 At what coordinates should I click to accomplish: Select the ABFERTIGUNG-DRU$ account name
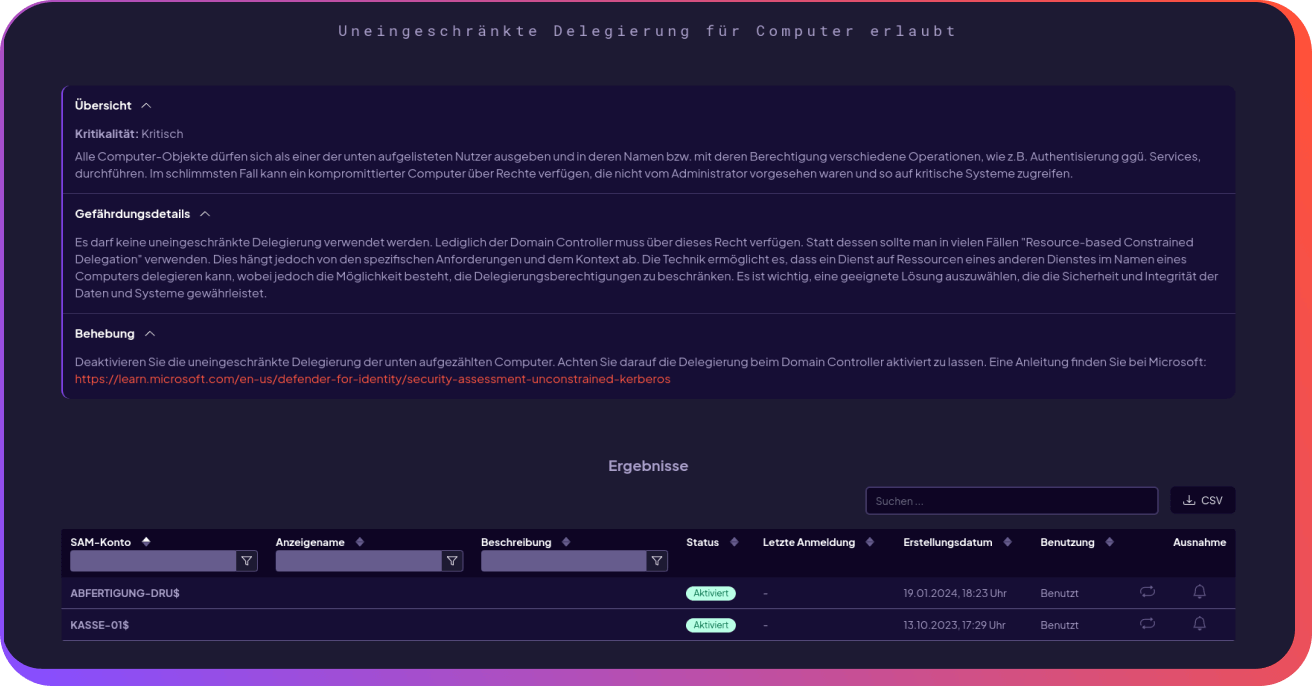[125, 593]
